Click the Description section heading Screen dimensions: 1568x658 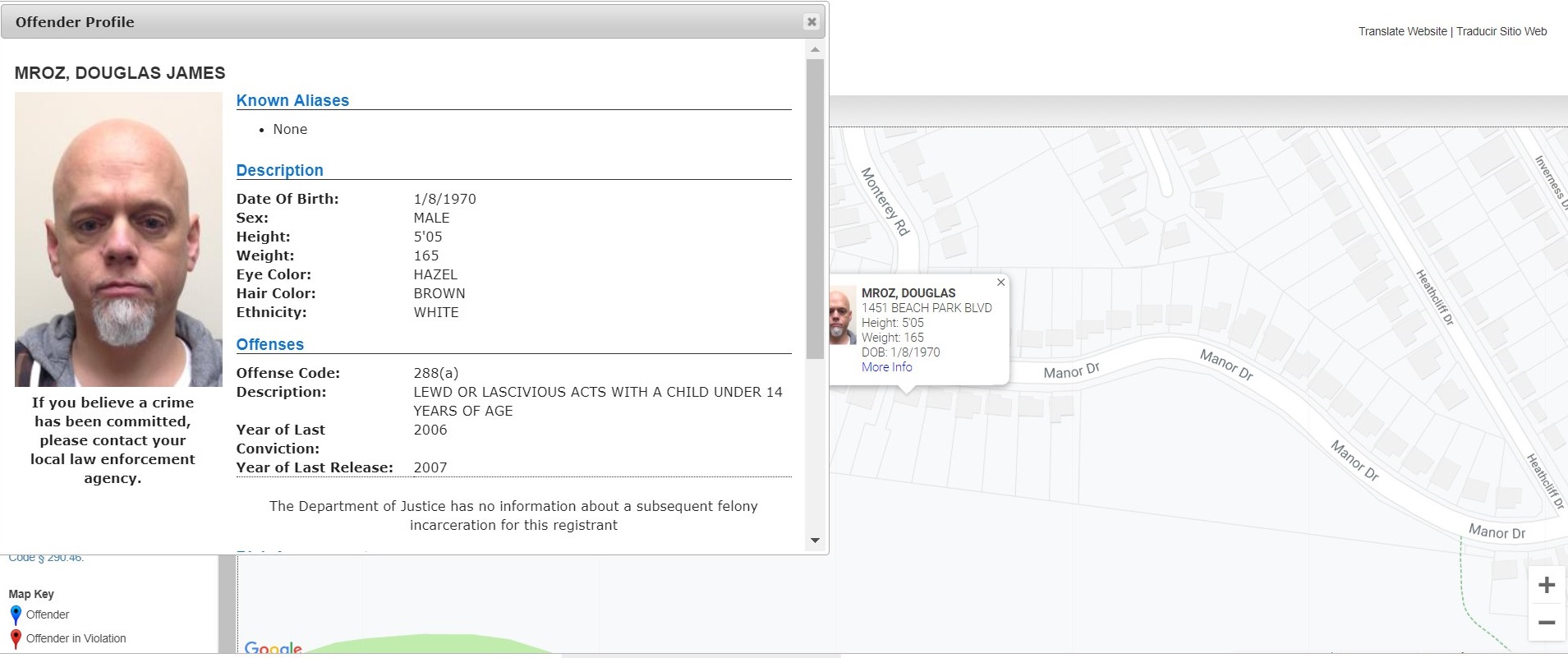click(280, 170)
